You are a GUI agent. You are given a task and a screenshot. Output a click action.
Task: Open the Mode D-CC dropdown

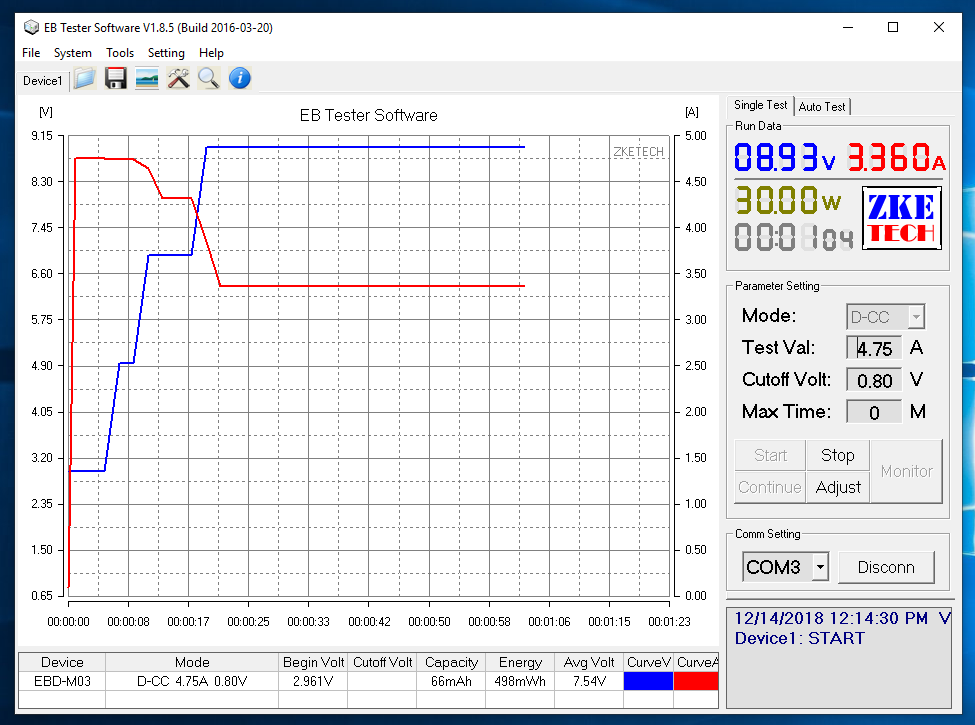(x=915, y=317)
